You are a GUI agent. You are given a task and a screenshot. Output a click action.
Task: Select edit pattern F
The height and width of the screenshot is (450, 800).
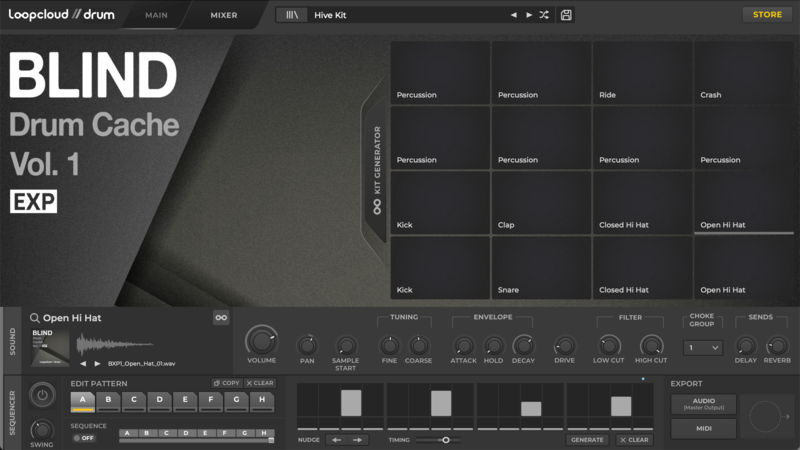[210, 402]
